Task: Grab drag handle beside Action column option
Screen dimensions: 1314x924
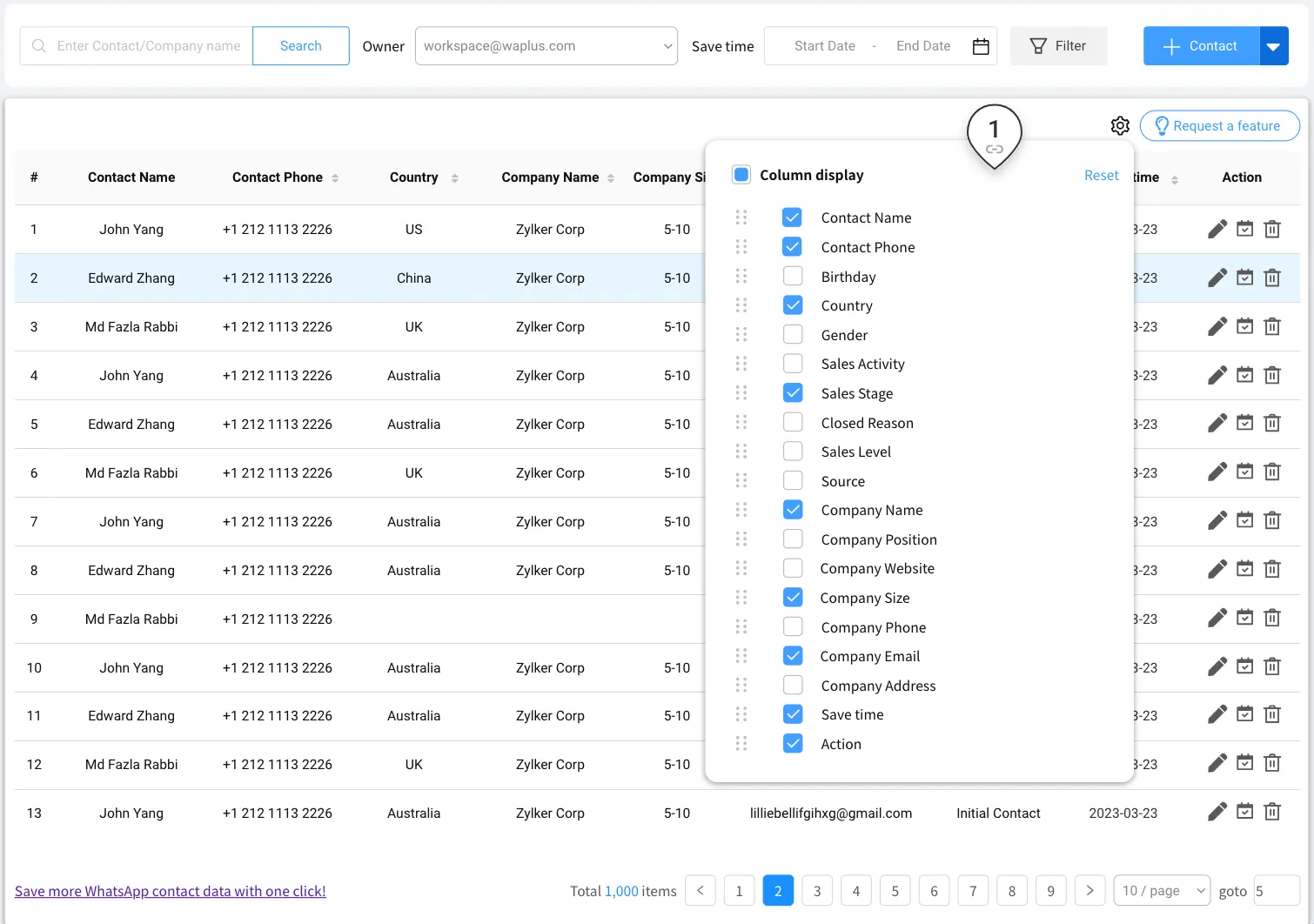Action: point(741,744)
